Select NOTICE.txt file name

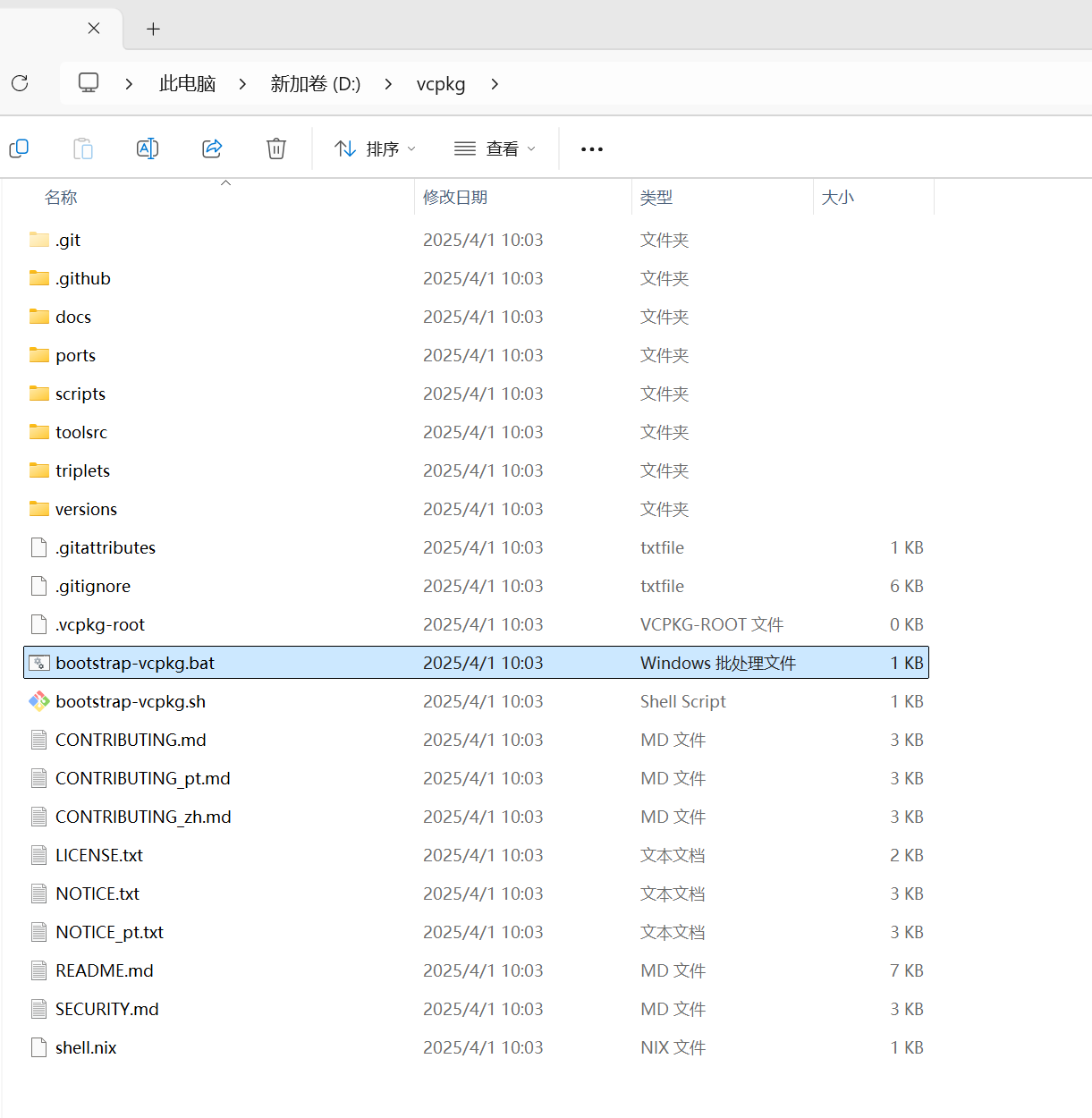[x=97, y=894]
